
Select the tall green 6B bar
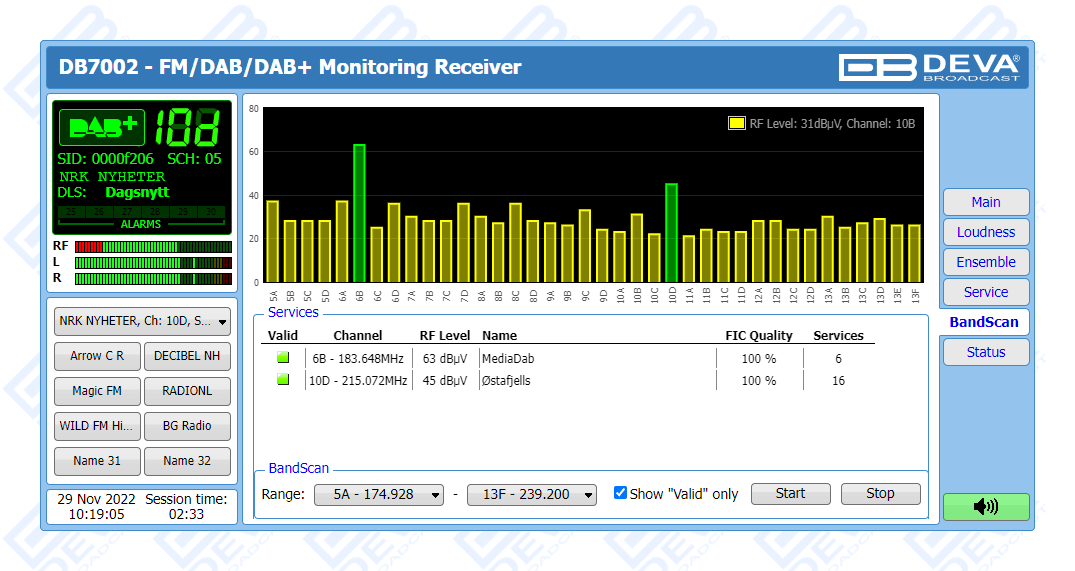(359, 213)
